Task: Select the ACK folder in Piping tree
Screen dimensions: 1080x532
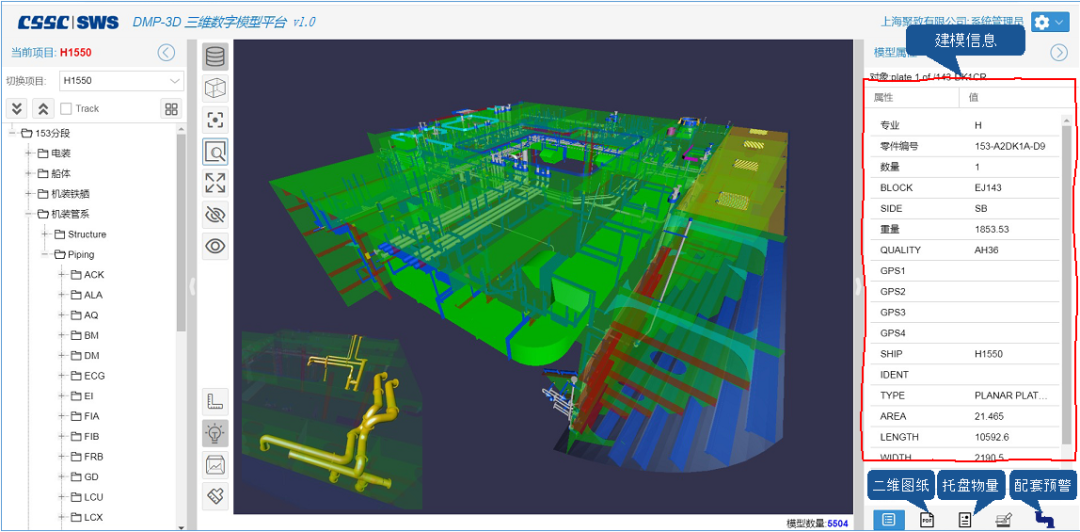Action: [93, 275]
